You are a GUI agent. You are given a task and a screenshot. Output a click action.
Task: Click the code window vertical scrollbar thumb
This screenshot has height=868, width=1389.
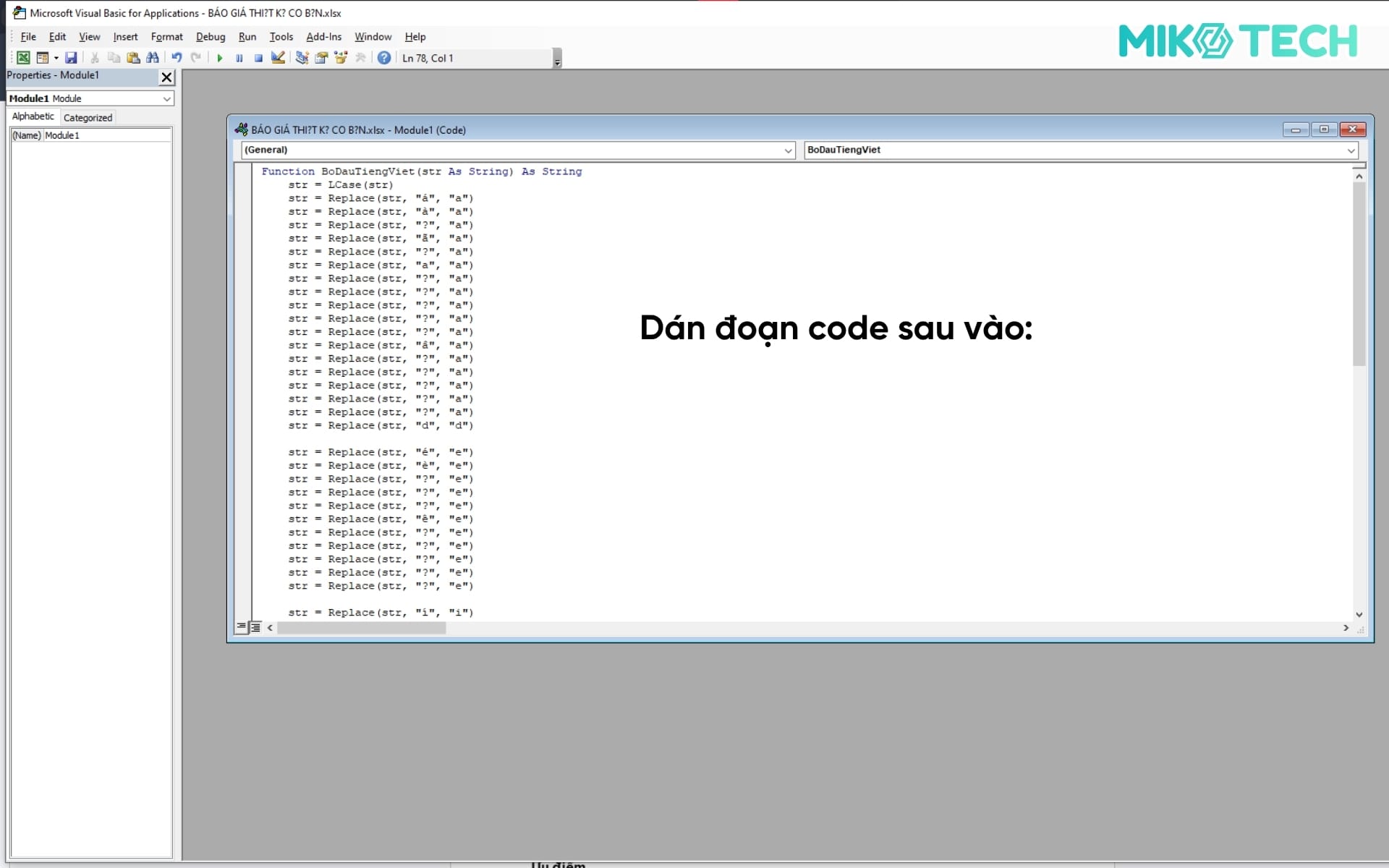pos(1359,274)
